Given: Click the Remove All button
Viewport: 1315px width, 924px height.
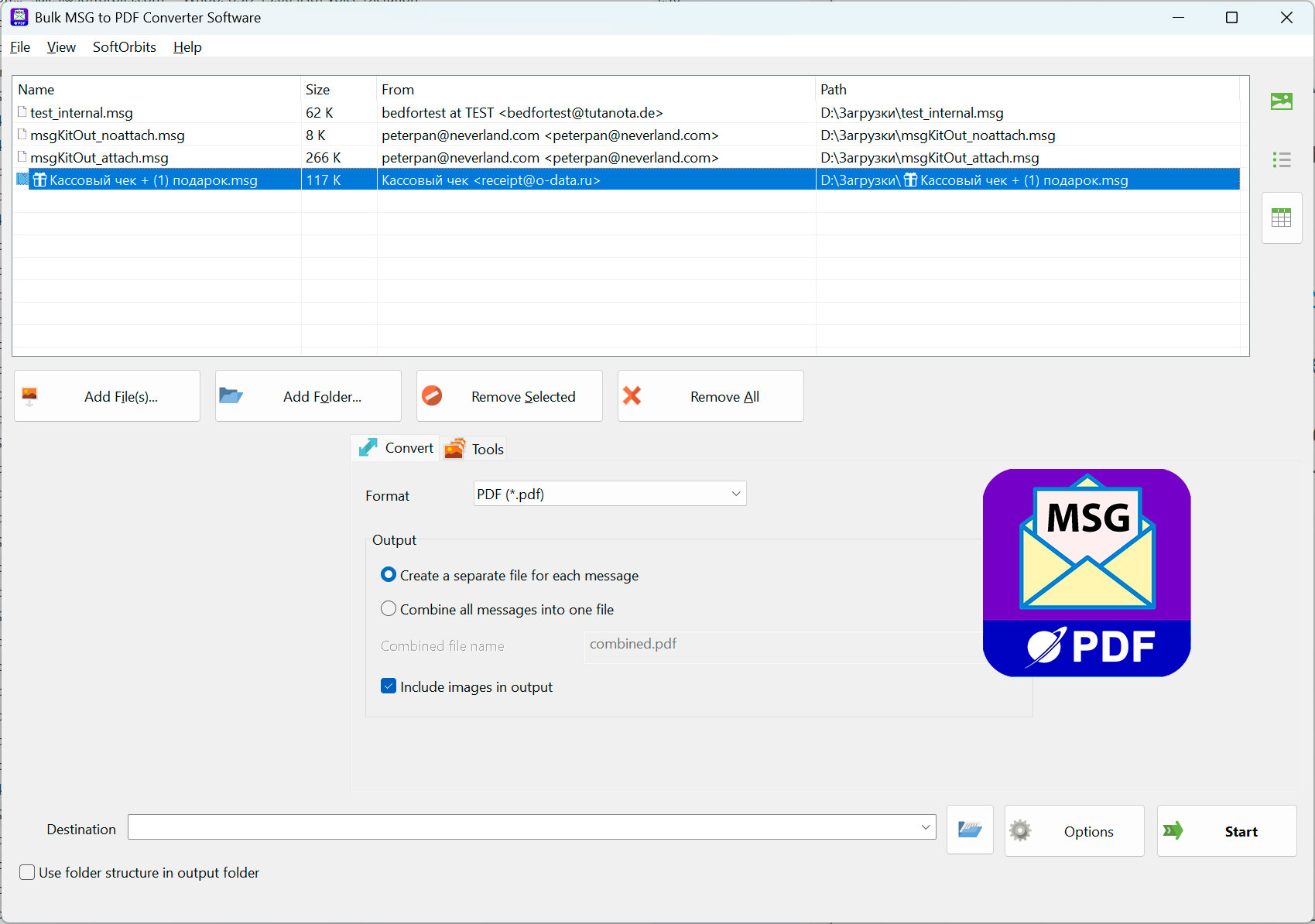Looking at the screenshot, I should tap(711, 396).
